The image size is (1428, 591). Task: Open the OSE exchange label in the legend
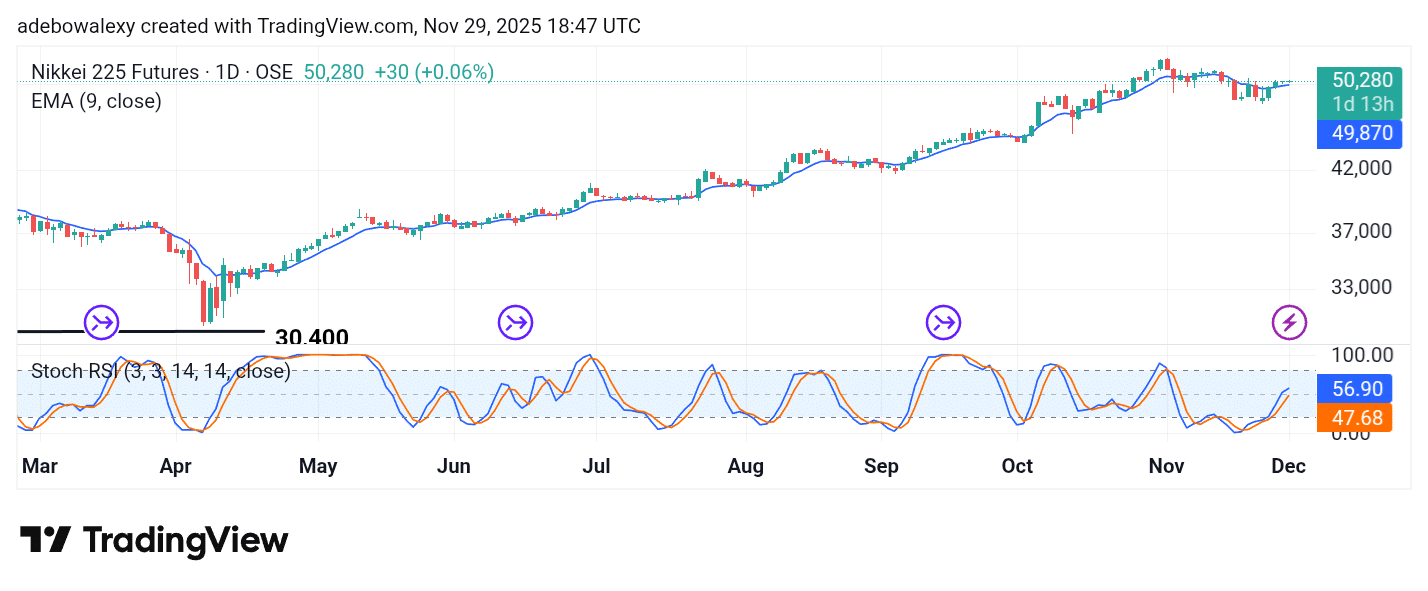coord(277,72)
